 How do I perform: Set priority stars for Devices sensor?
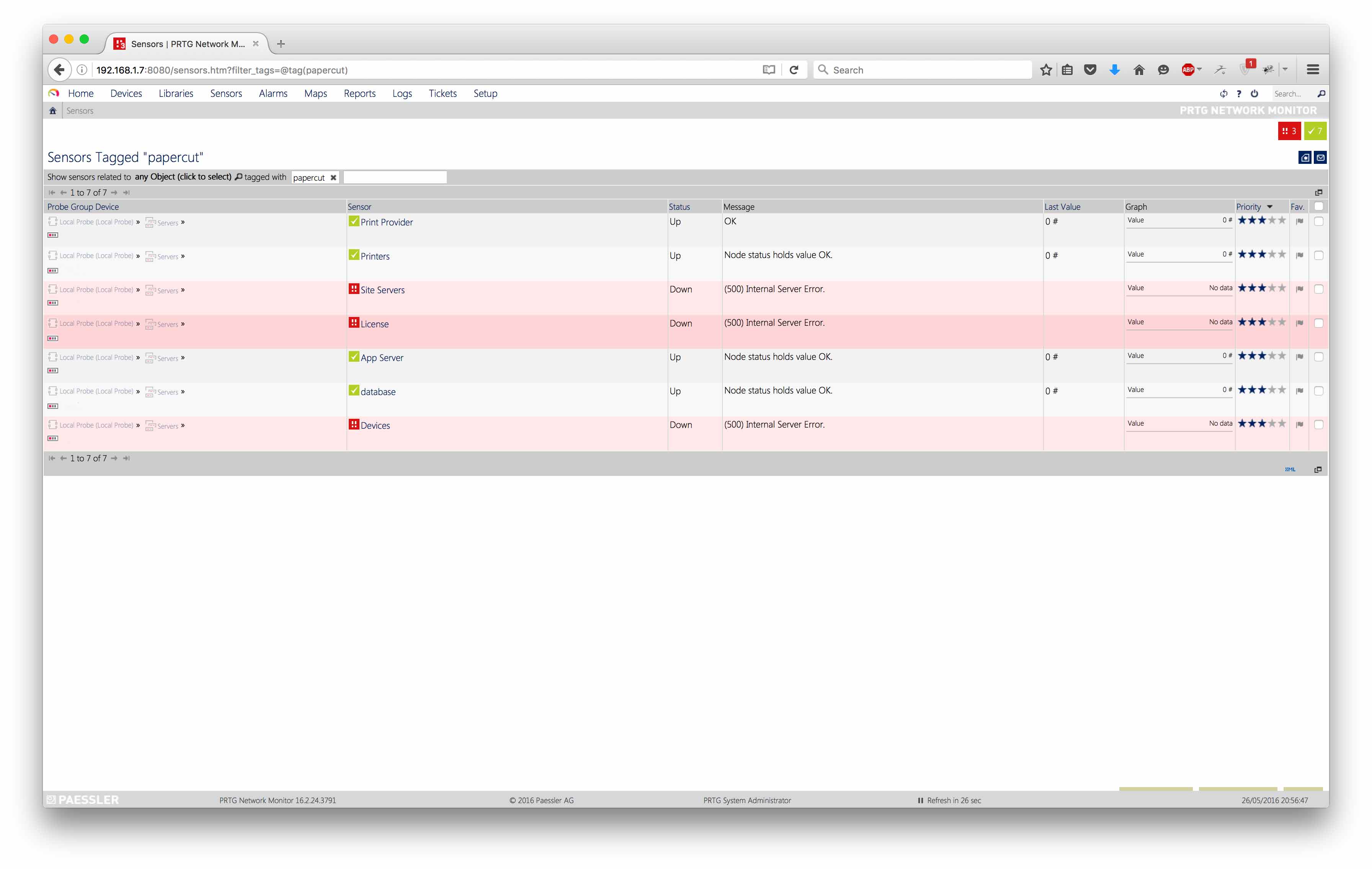click(x=1261, y=423)
